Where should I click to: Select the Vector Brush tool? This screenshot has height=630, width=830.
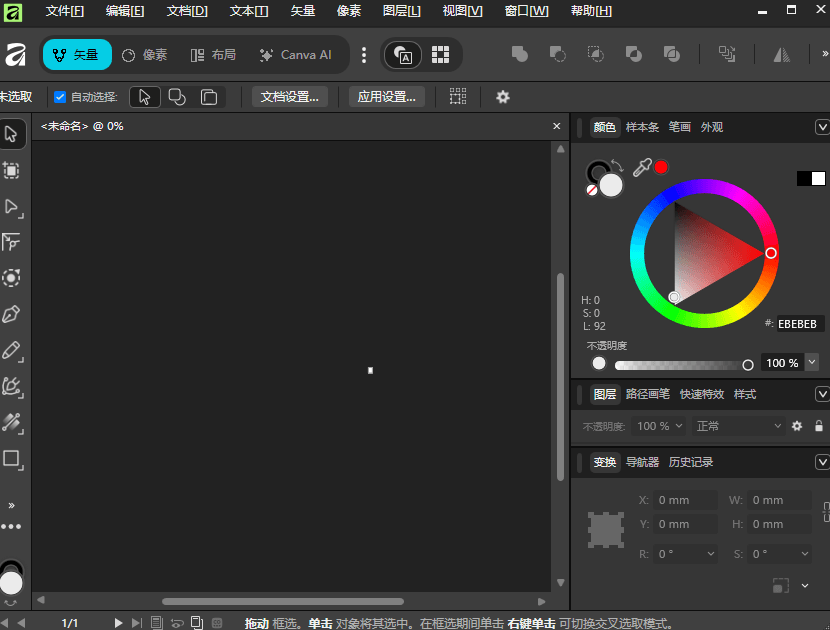pyautogui.click(x=13, y=387)
